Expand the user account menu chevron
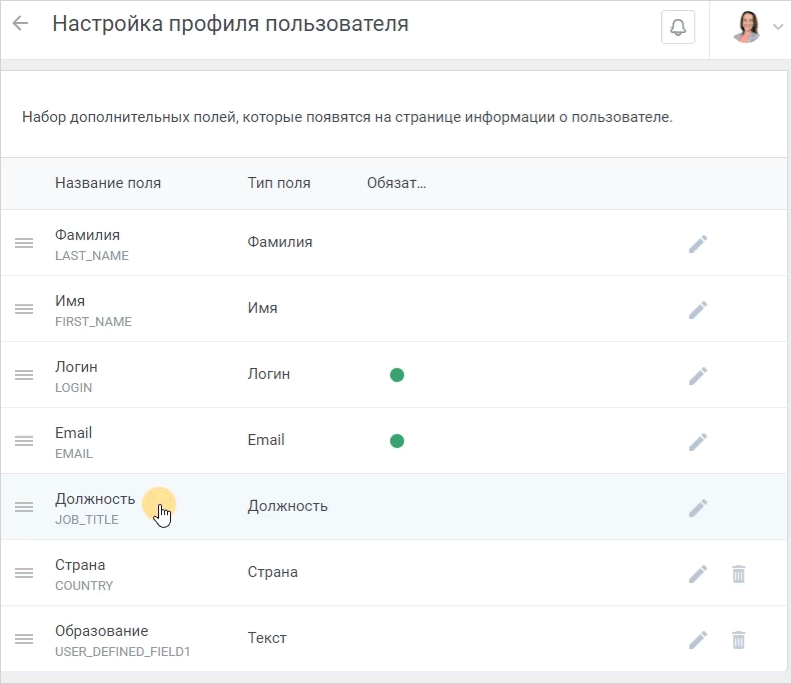792x684 pixels. (x=778, y=27)
